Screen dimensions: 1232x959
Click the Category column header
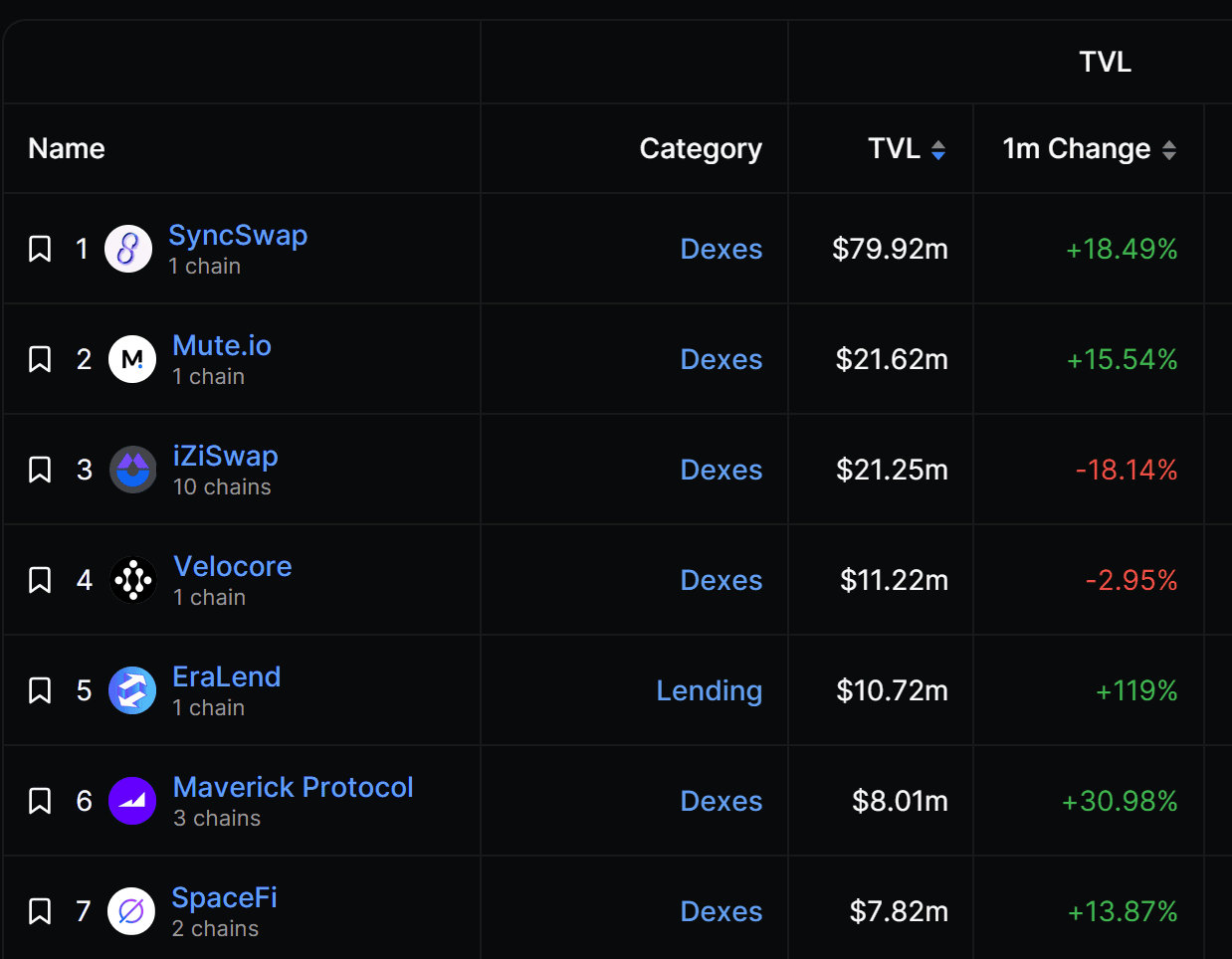click(x=701, y=148)
